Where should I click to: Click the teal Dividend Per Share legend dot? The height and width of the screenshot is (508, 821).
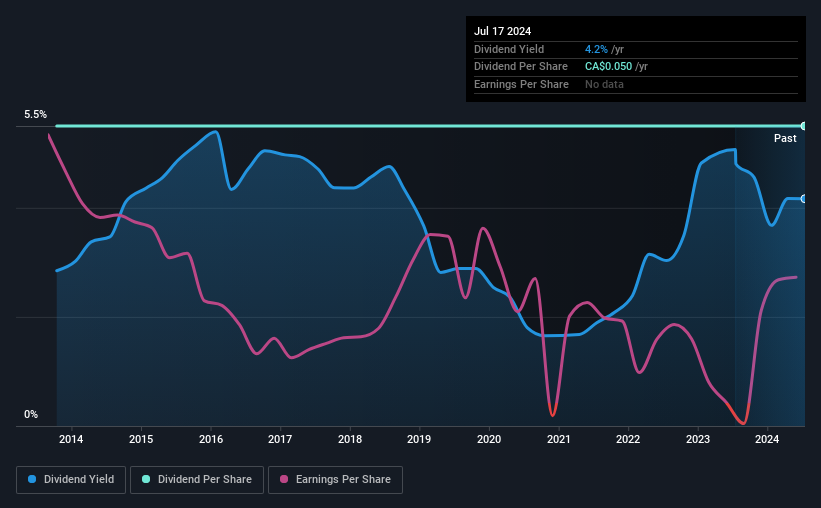coord(146,479)
